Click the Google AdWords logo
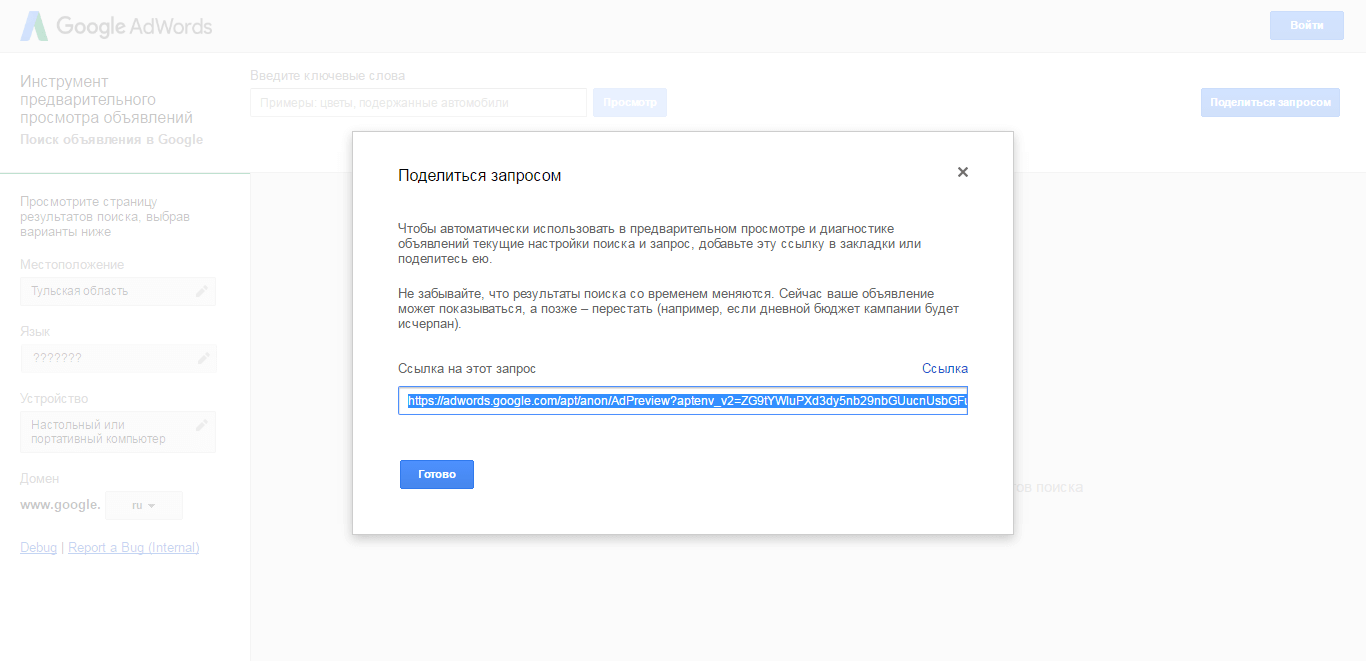The height and width of the screenshot is (661, 1366). pyautogui.click(x=115, y=27)
